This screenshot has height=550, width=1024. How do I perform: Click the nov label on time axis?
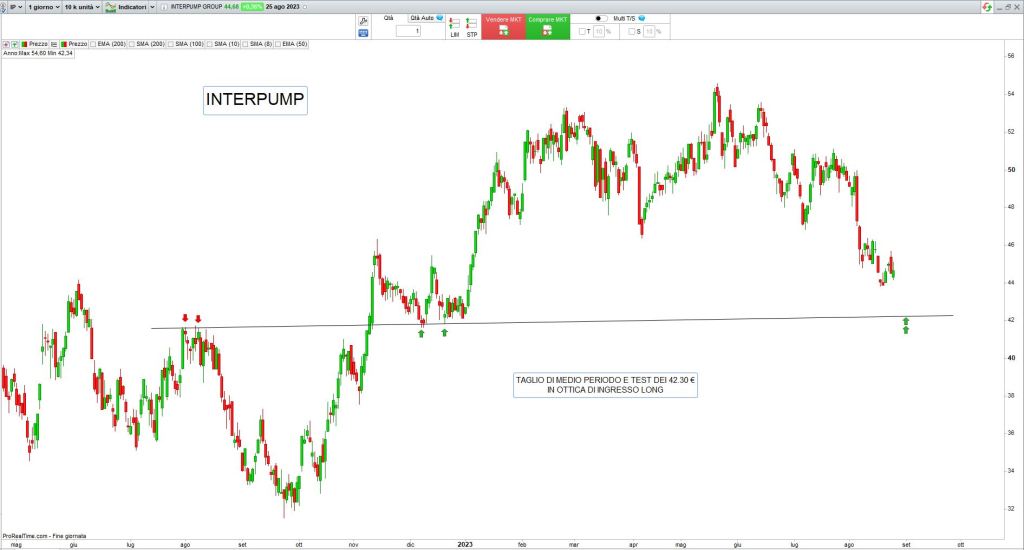pyautogui.click(x=353, y=544)
